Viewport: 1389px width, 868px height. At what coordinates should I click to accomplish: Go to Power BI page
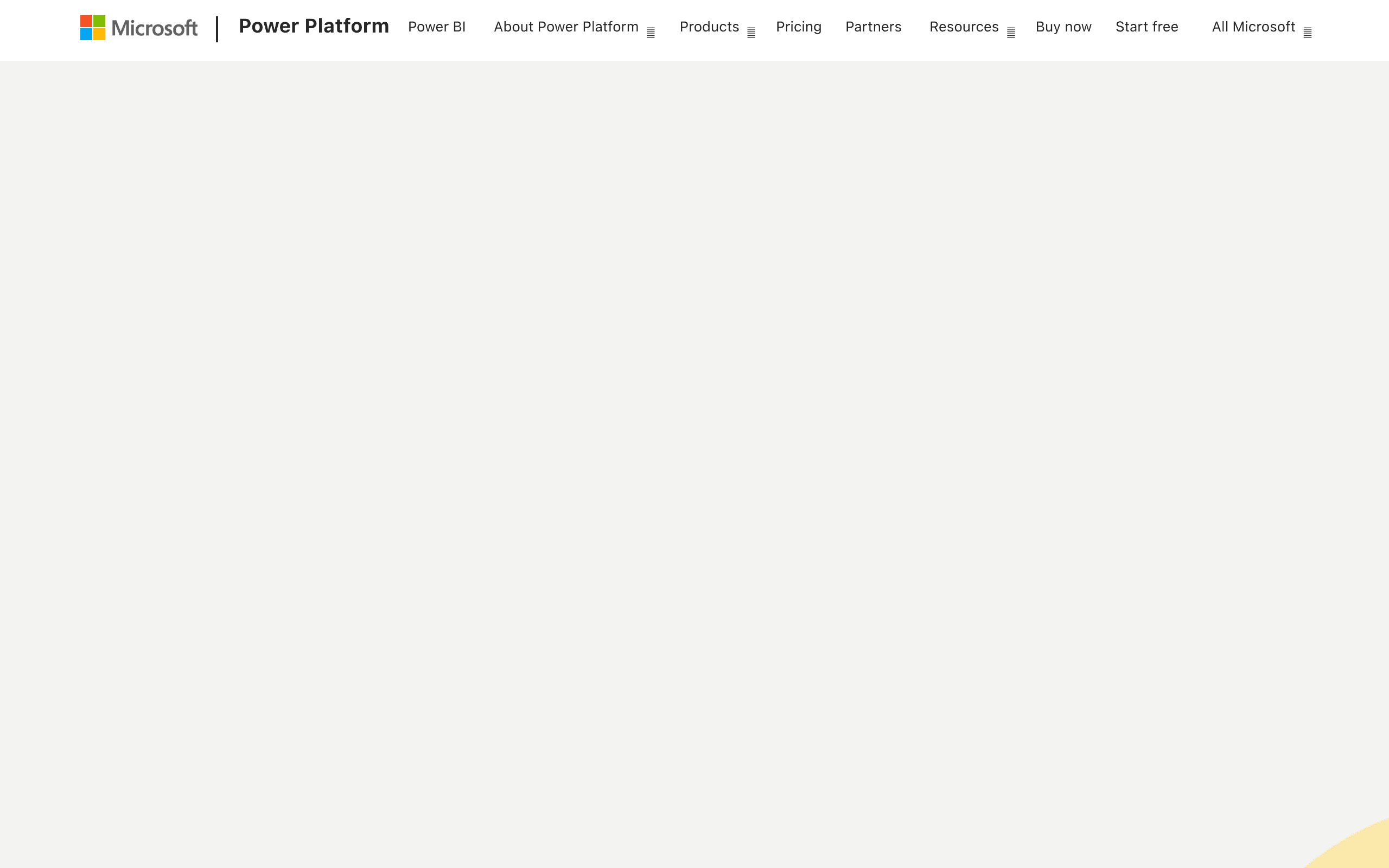point(437,27)
